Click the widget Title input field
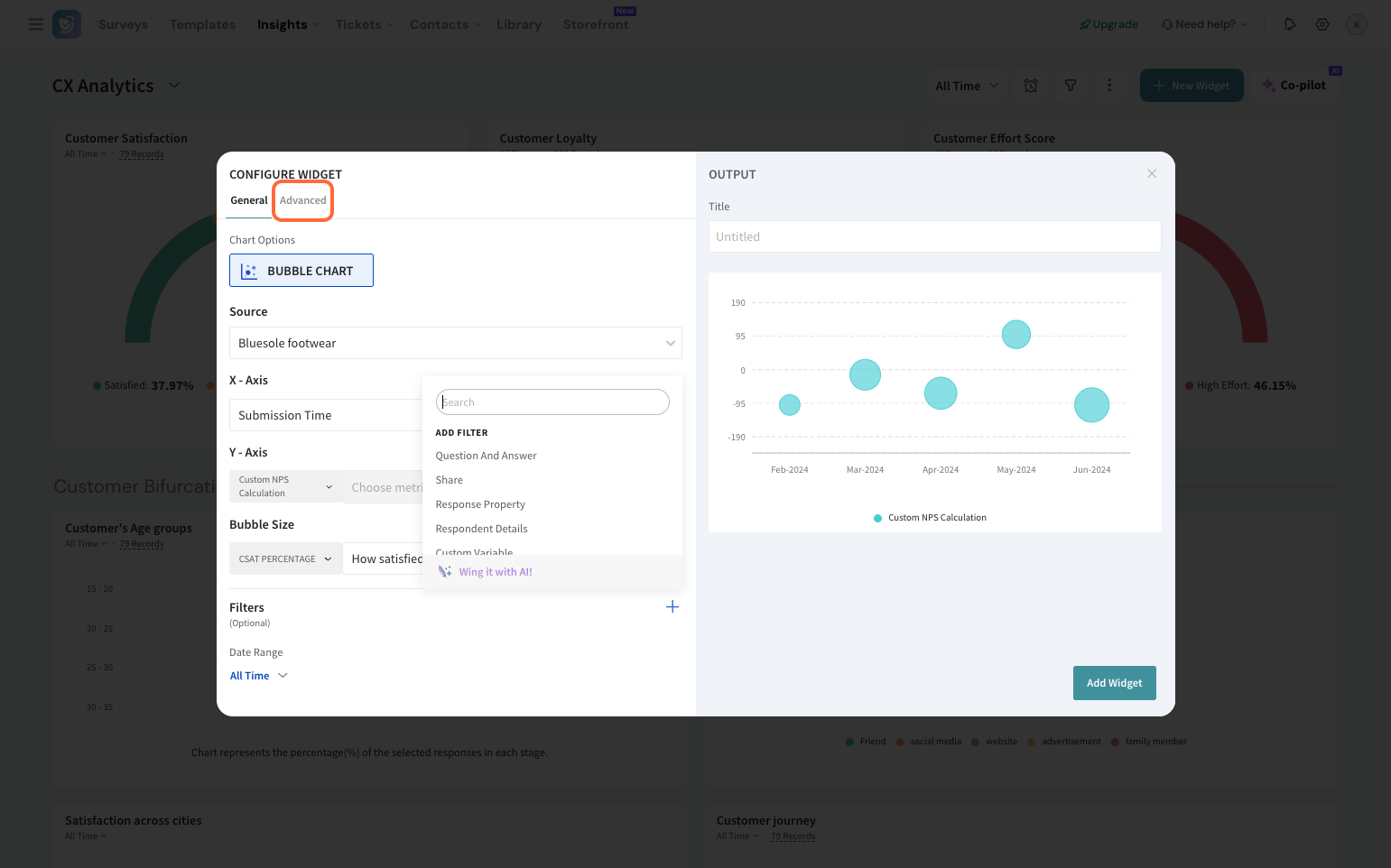 tap(934, 236)
